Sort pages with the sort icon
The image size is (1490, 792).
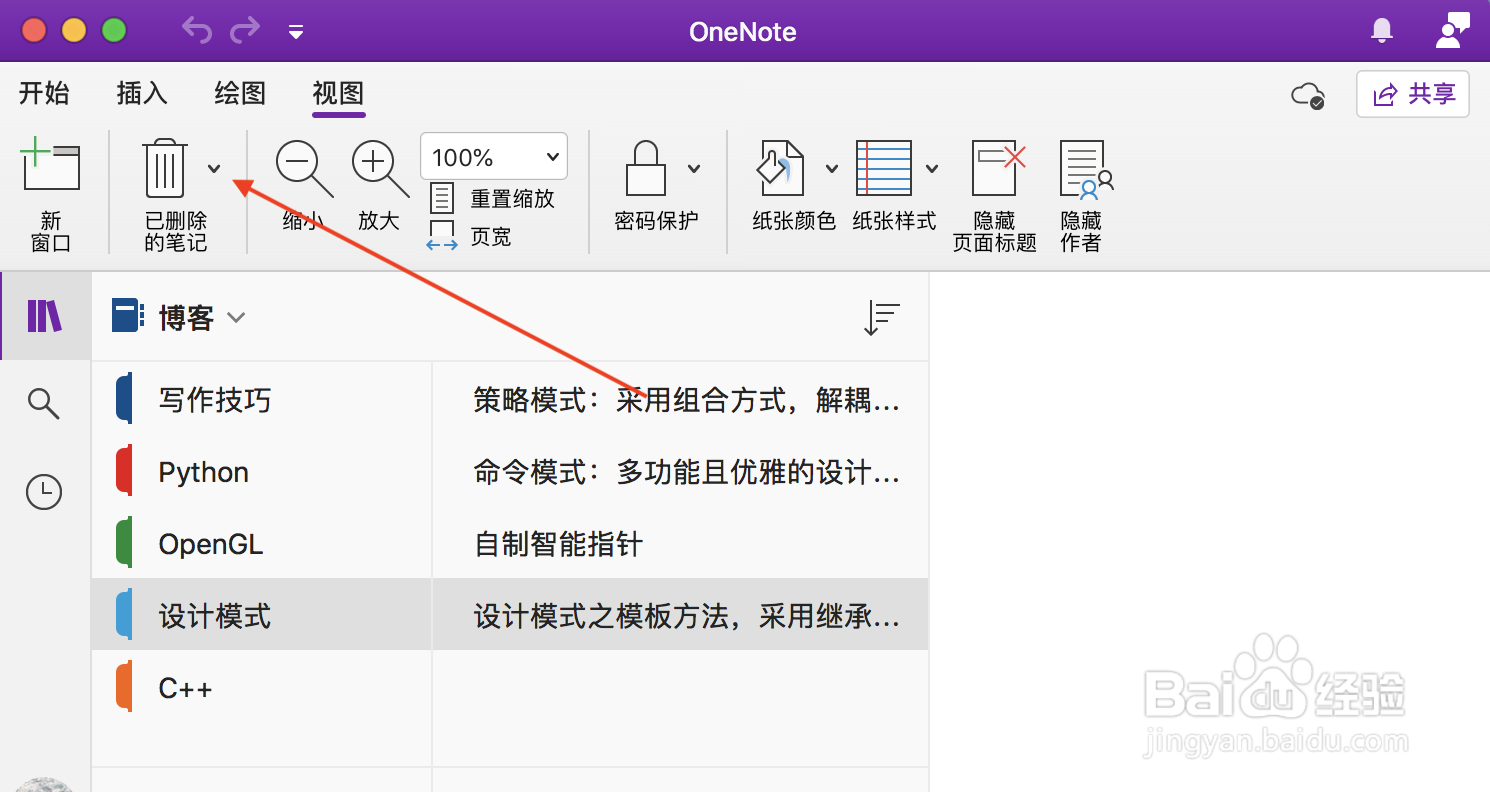[x=881, y=318]
